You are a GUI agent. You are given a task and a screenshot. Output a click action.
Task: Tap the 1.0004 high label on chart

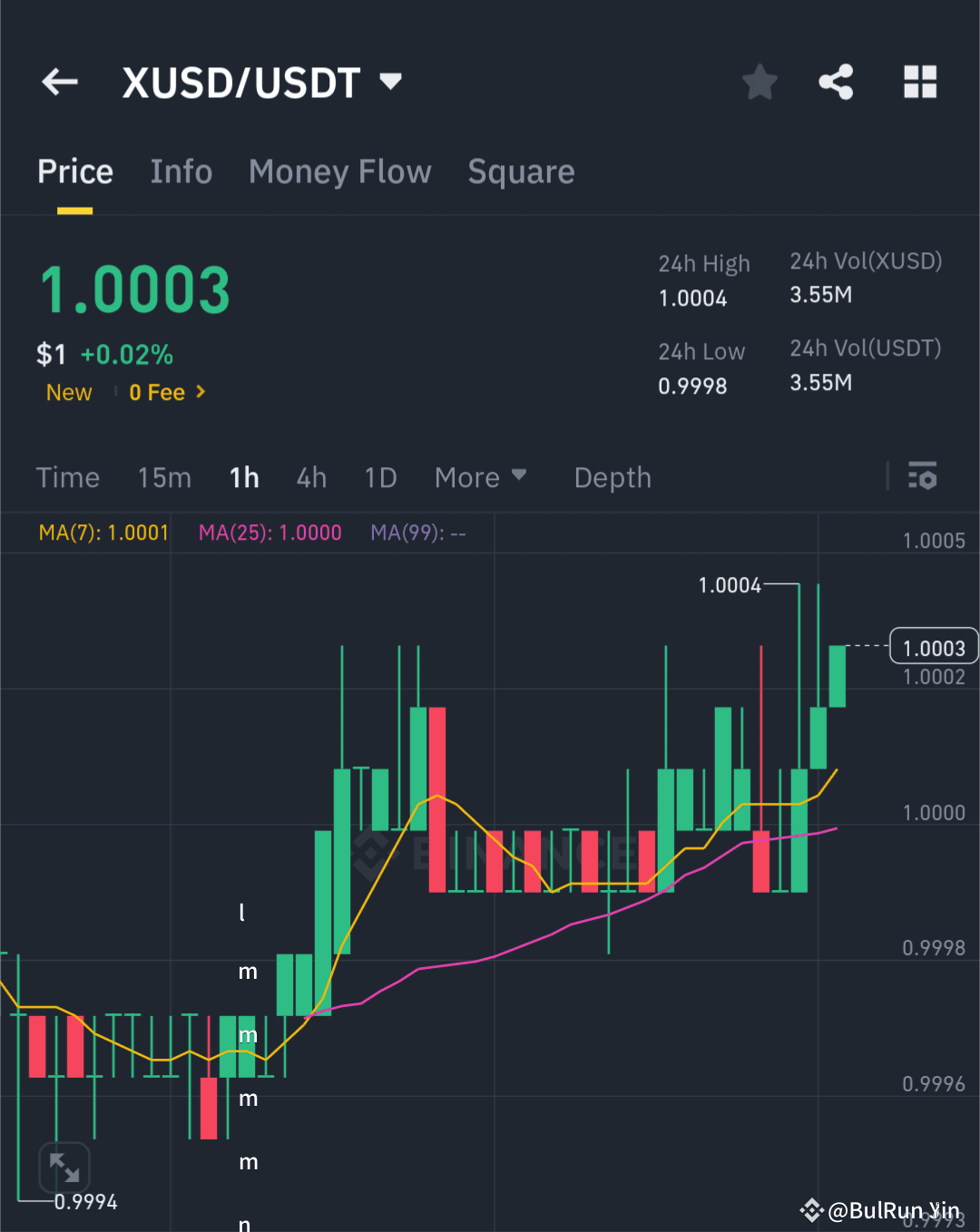click(730, 585)
